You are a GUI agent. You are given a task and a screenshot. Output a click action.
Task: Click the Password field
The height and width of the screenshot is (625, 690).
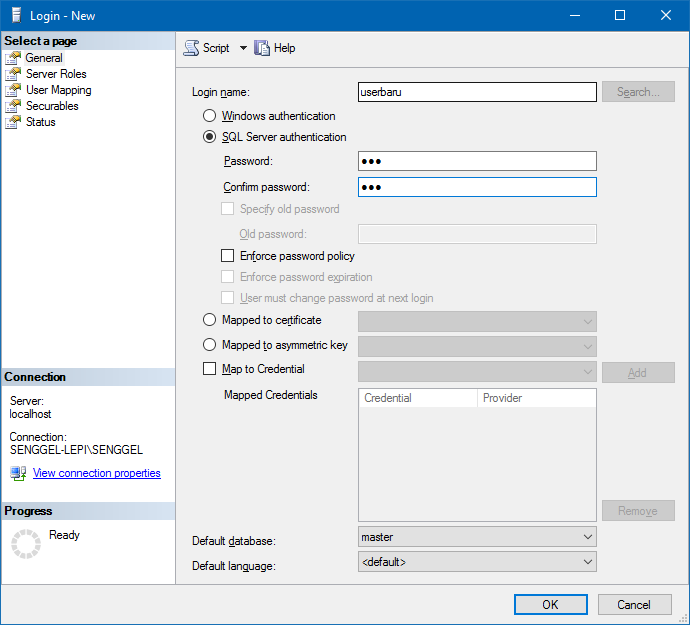point(477,161)
